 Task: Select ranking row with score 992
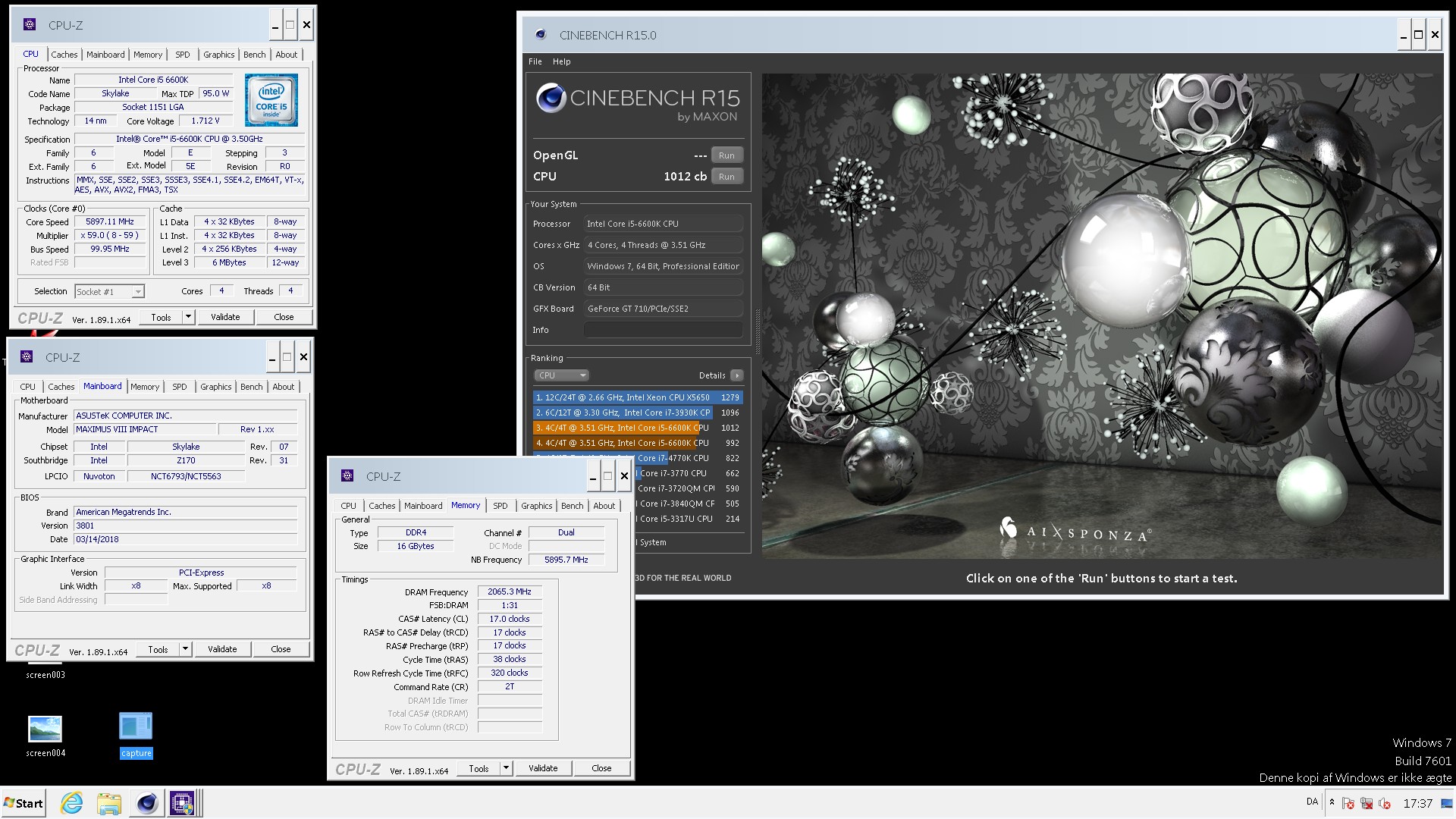click(x=637, y=443)
